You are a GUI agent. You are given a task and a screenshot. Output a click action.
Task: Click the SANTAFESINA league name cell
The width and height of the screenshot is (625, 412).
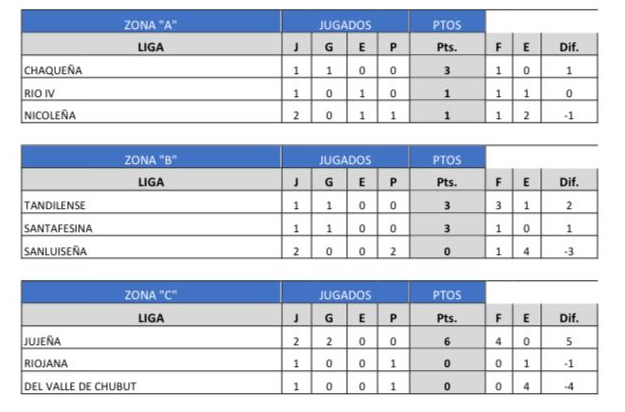pyautogui.click(x=151, y=224)
